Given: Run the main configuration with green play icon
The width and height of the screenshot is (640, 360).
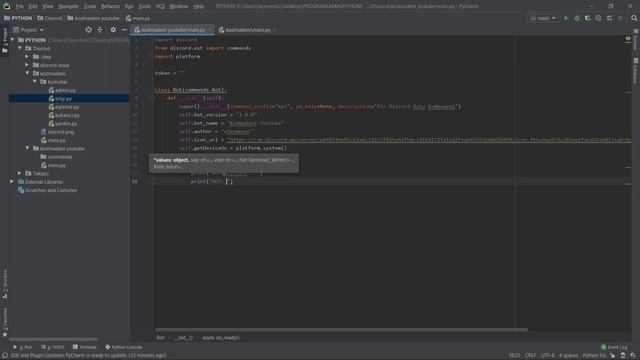Looking at the screenshot, I should [566, 18].
